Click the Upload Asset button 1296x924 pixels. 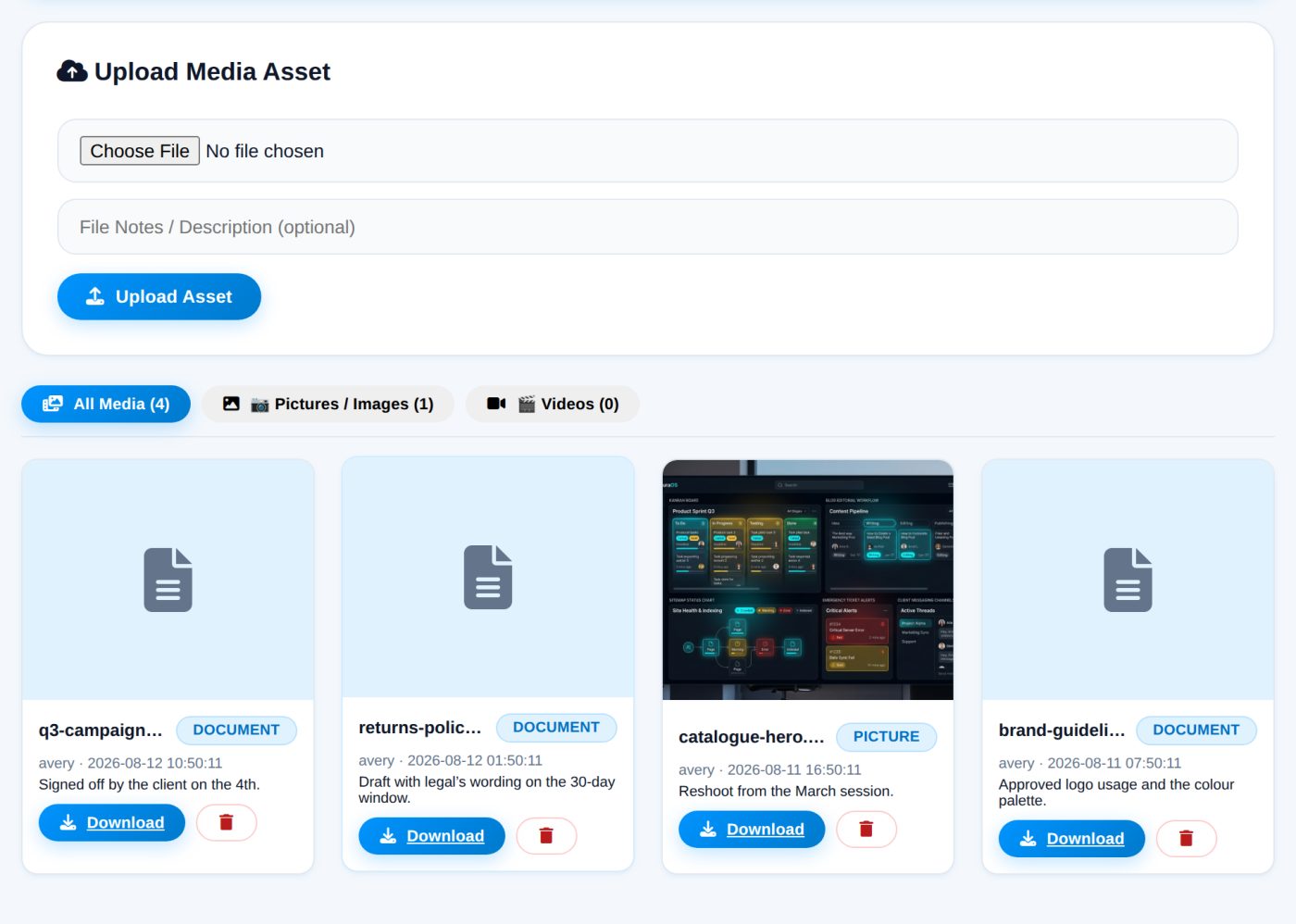[159, 296]
